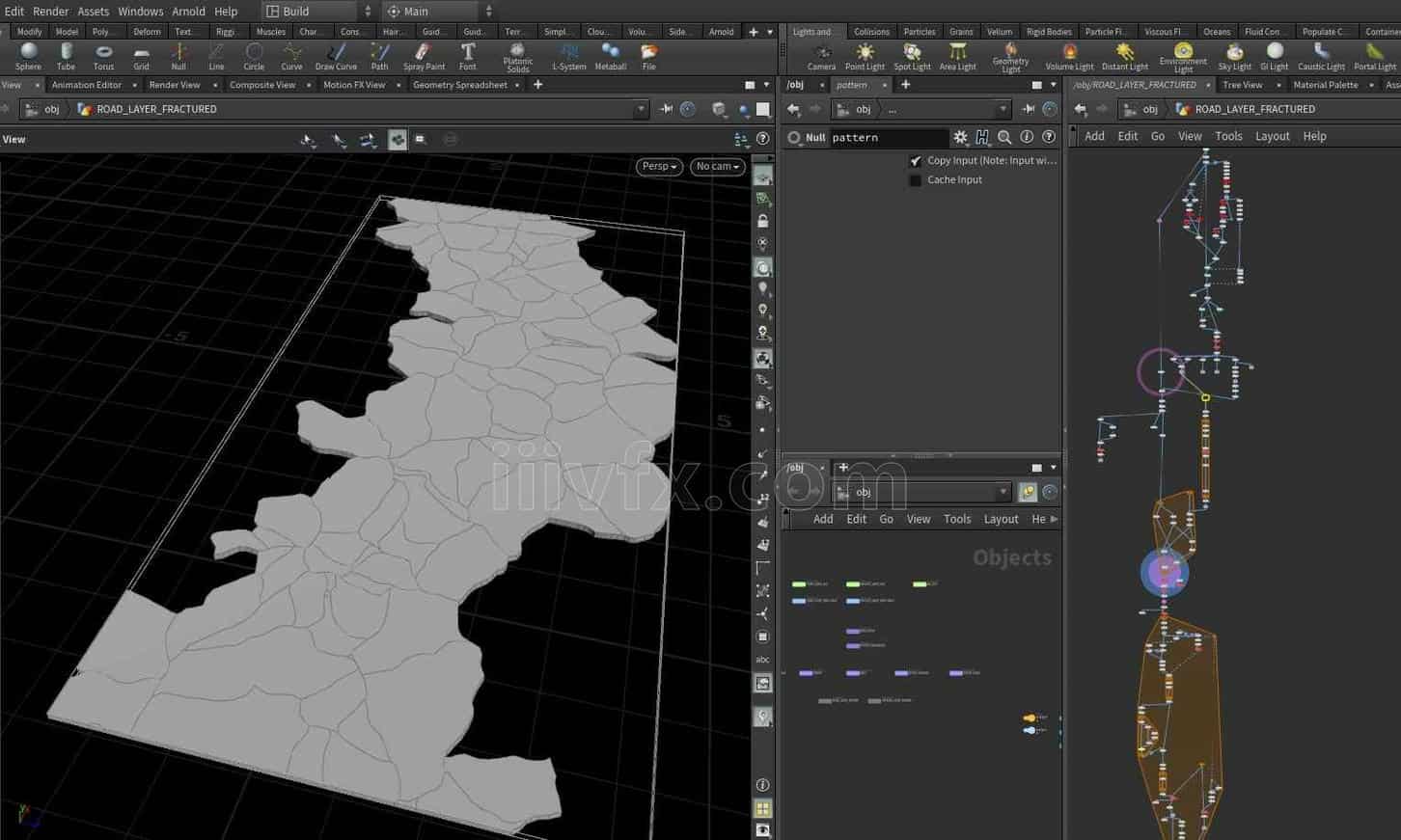The height and width of the screenshot is (840, 1401).
Task: Select the File shelf tool
Action: [649, 57]
